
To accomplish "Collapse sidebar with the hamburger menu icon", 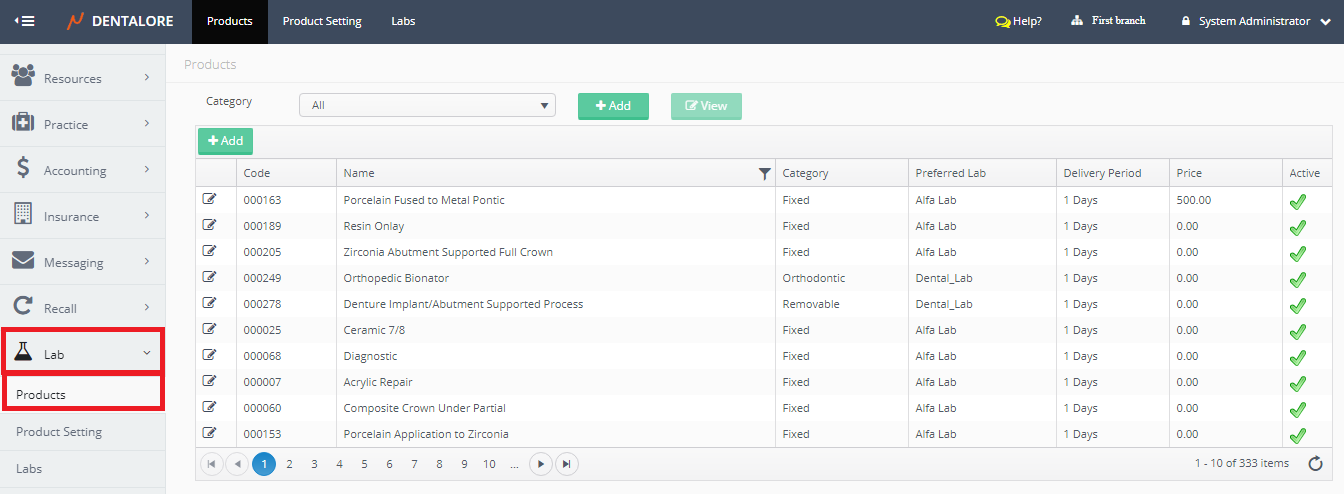I will [25, 21].
